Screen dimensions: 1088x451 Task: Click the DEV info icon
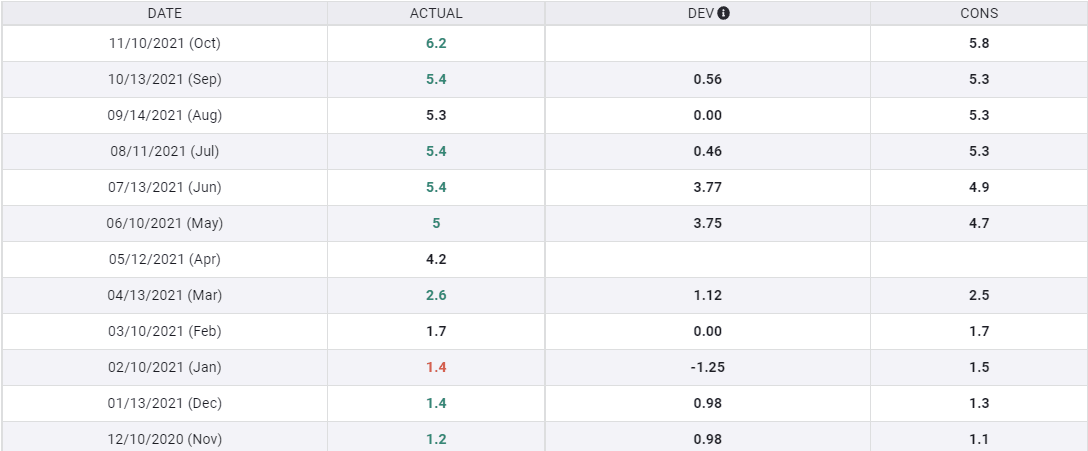click(x=724, y=14)
